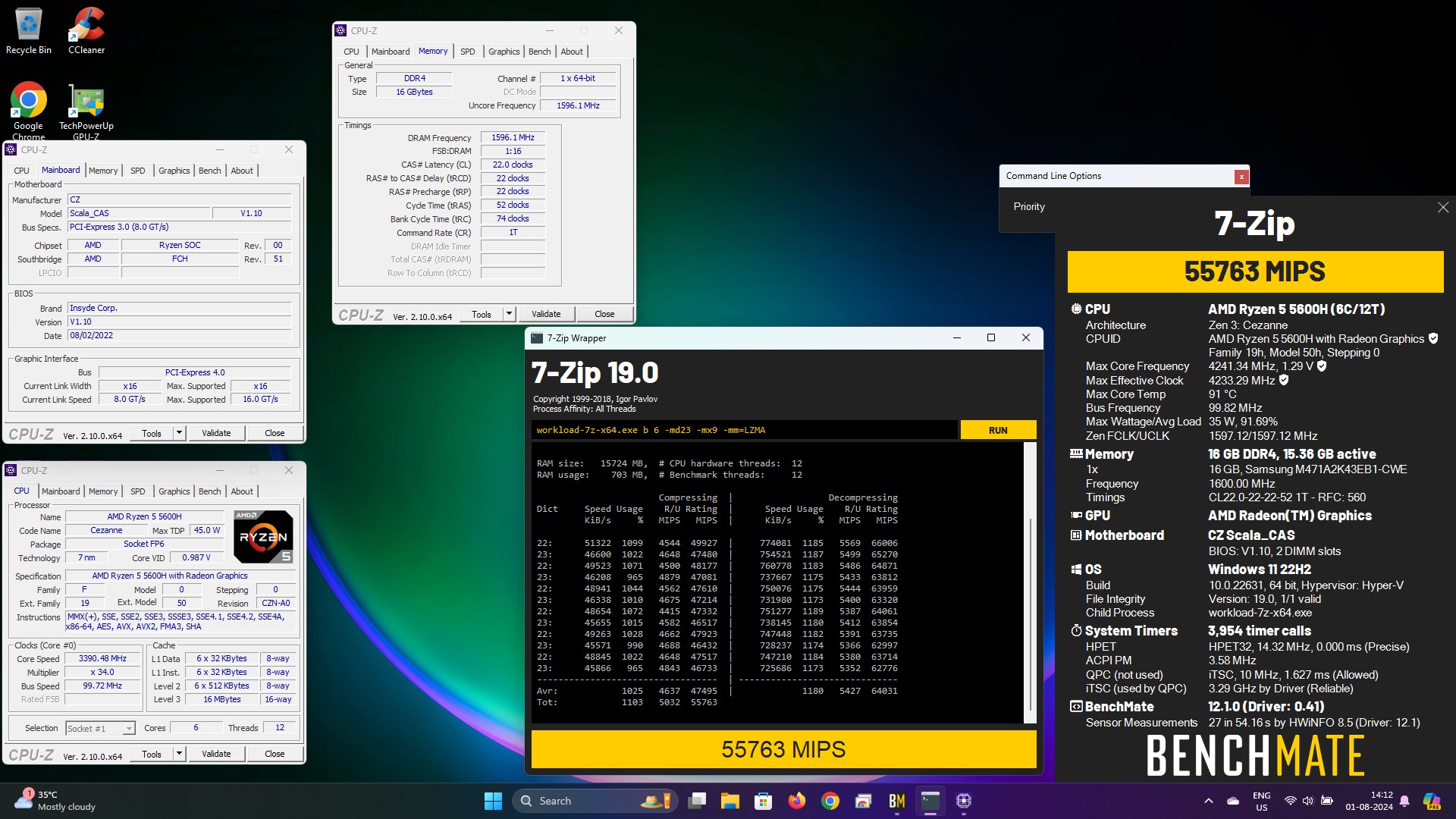1456x819 pixels.
Task: Click the 7-Zip Wrapper window title icon
Action: 537,338
